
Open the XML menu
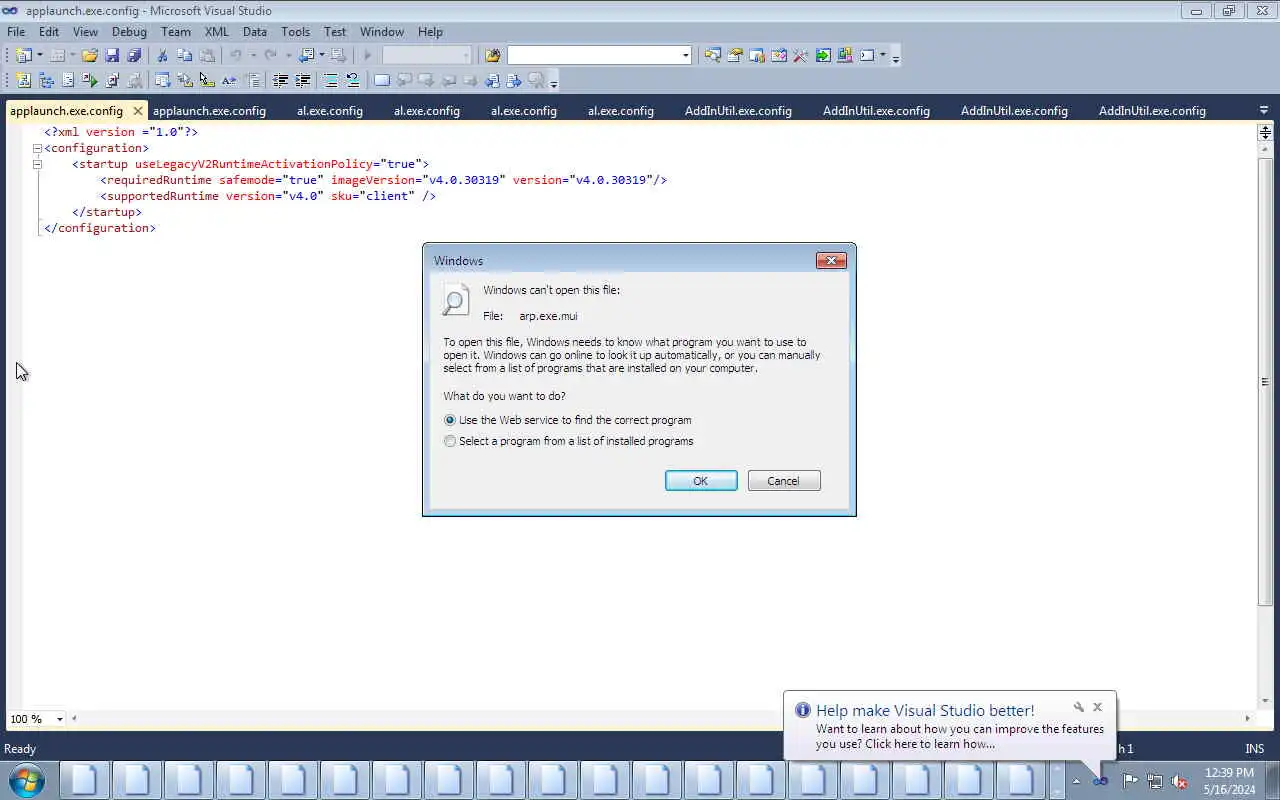point(216,32)
